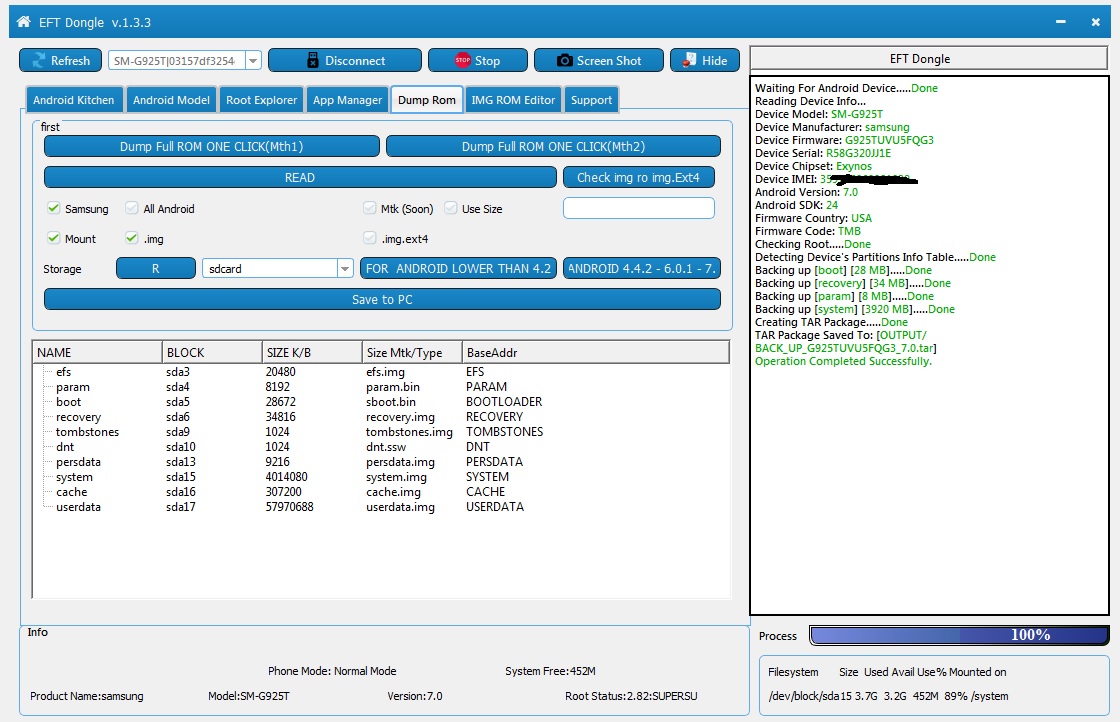Screen dimensions: 1120x722
Task: Enable the Use Size checkbox
Action: pos(451,208)
